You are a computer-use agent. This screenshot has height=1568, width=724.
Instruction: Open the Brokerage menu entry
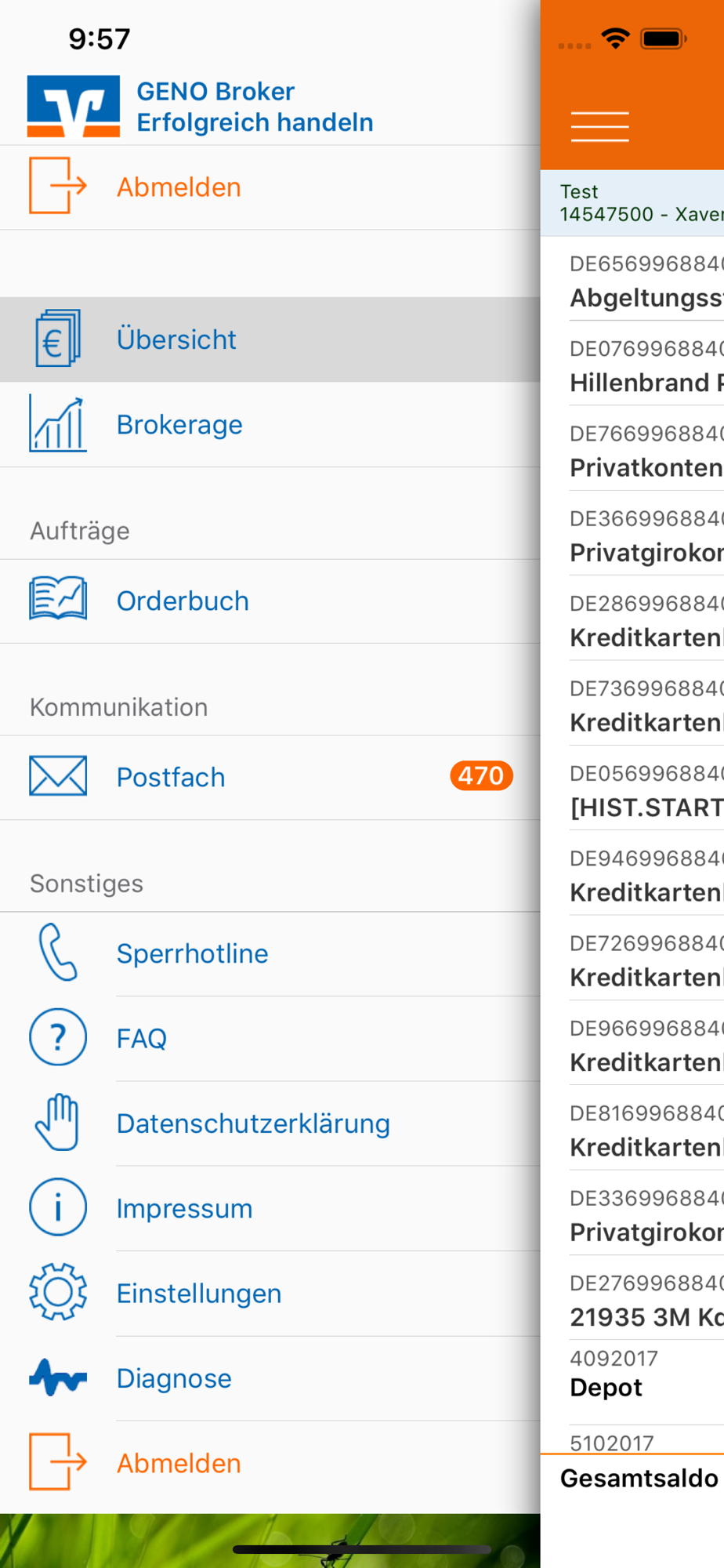pos(270,425)
